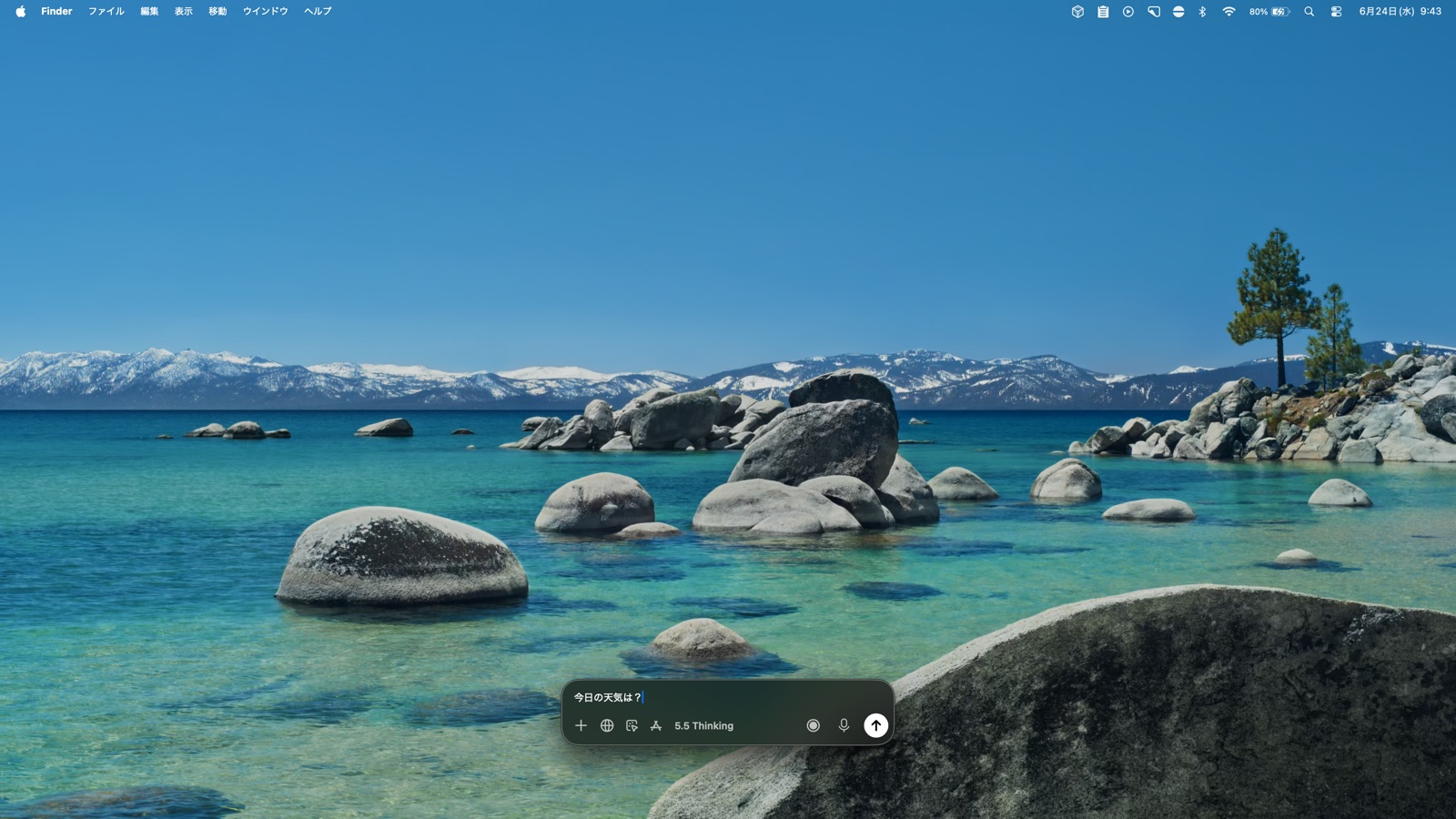This screenshot has width=1456, height=819.
Task: Open the Apple menu
Action: tap(20, 12)
